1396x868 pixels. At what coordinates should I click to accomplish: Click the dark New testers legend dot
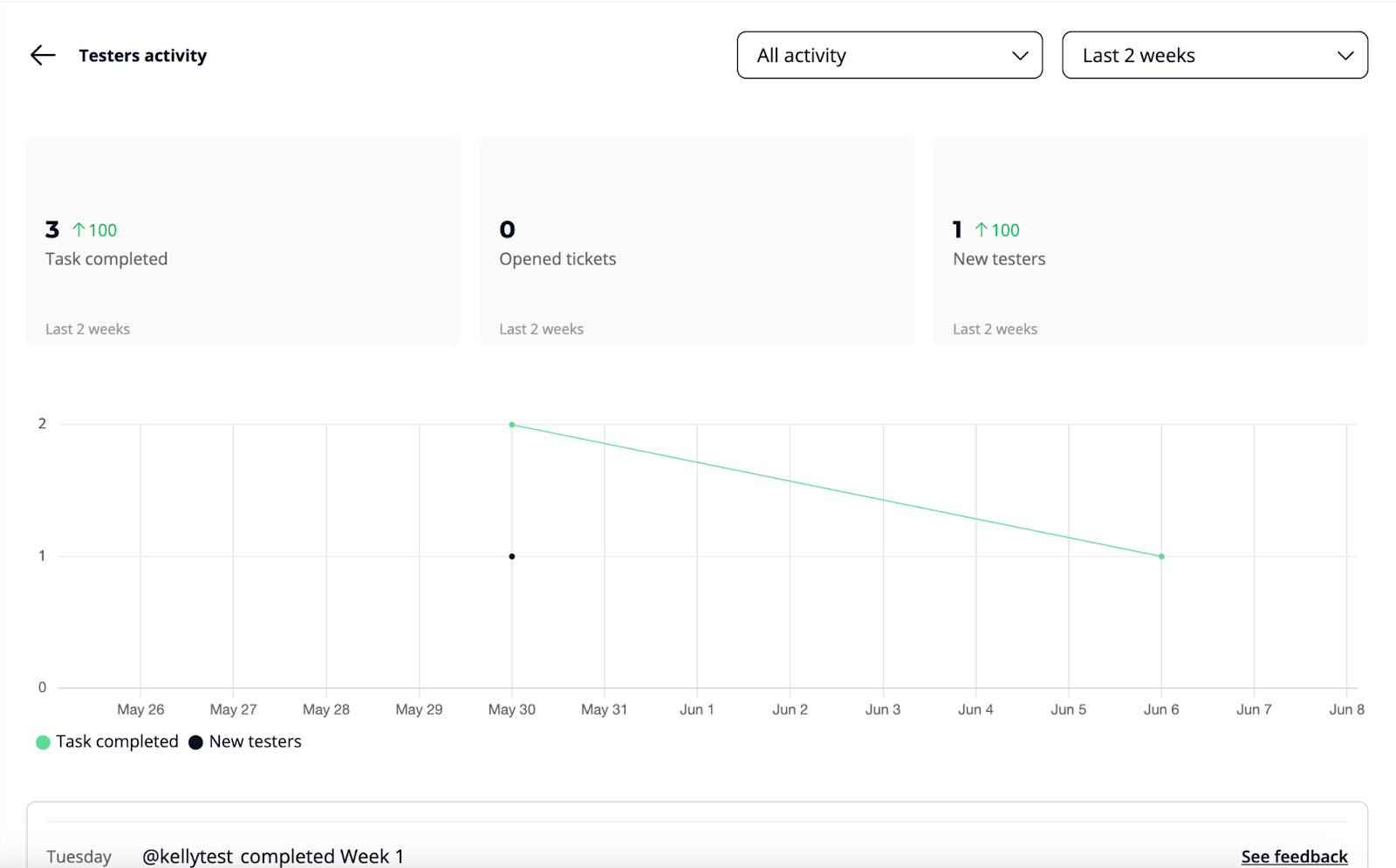tap(196, 742)
